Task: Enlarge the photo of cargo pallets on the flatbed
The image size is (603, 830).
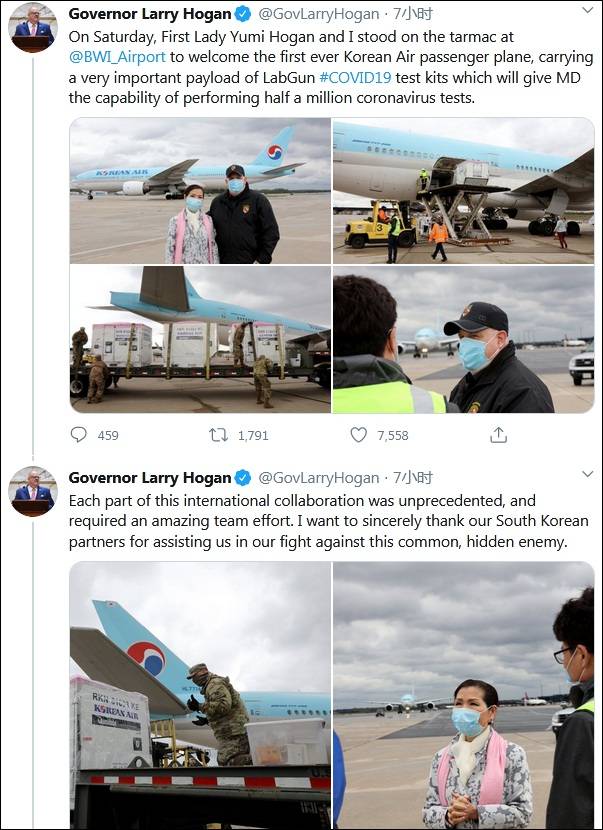Action: pos(200,339)
